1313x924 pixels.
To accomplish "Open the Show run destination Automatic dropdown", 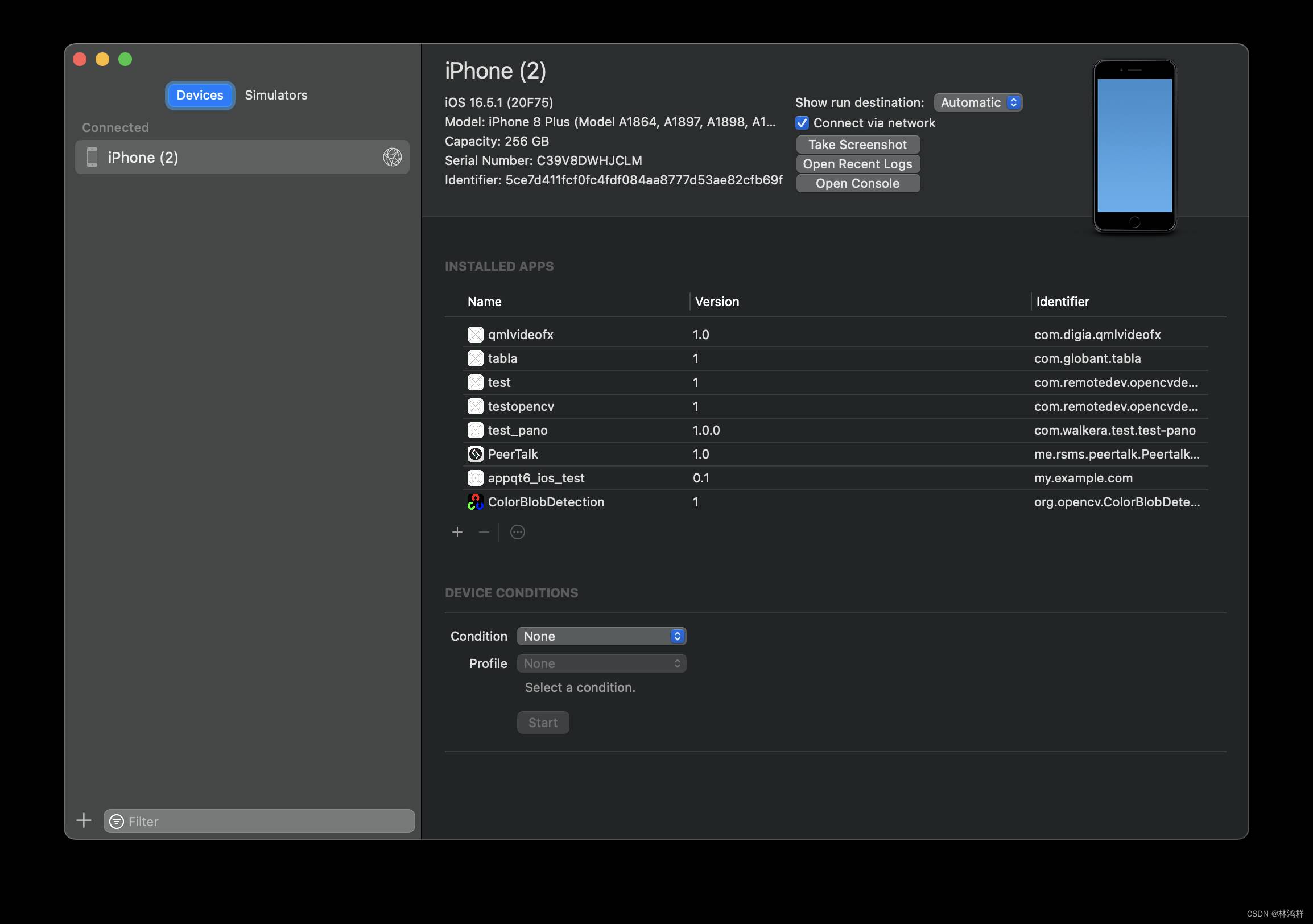I will pos(978,102).
